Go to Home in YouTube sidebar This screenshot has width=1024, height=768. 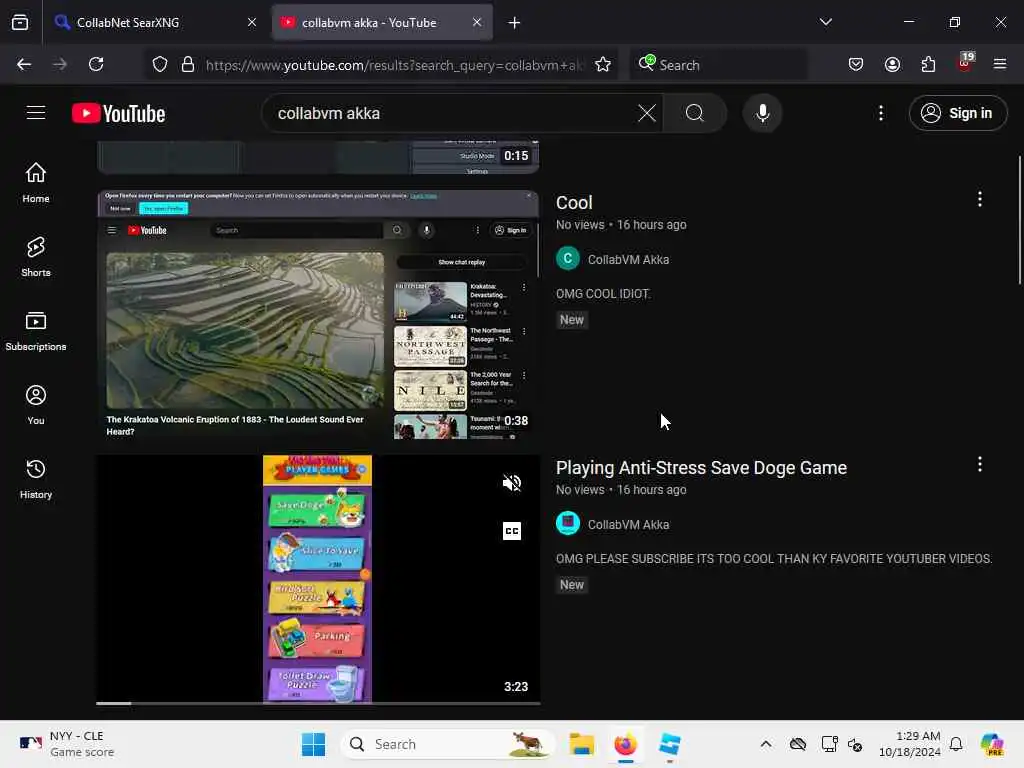click(x=36, y=182)
